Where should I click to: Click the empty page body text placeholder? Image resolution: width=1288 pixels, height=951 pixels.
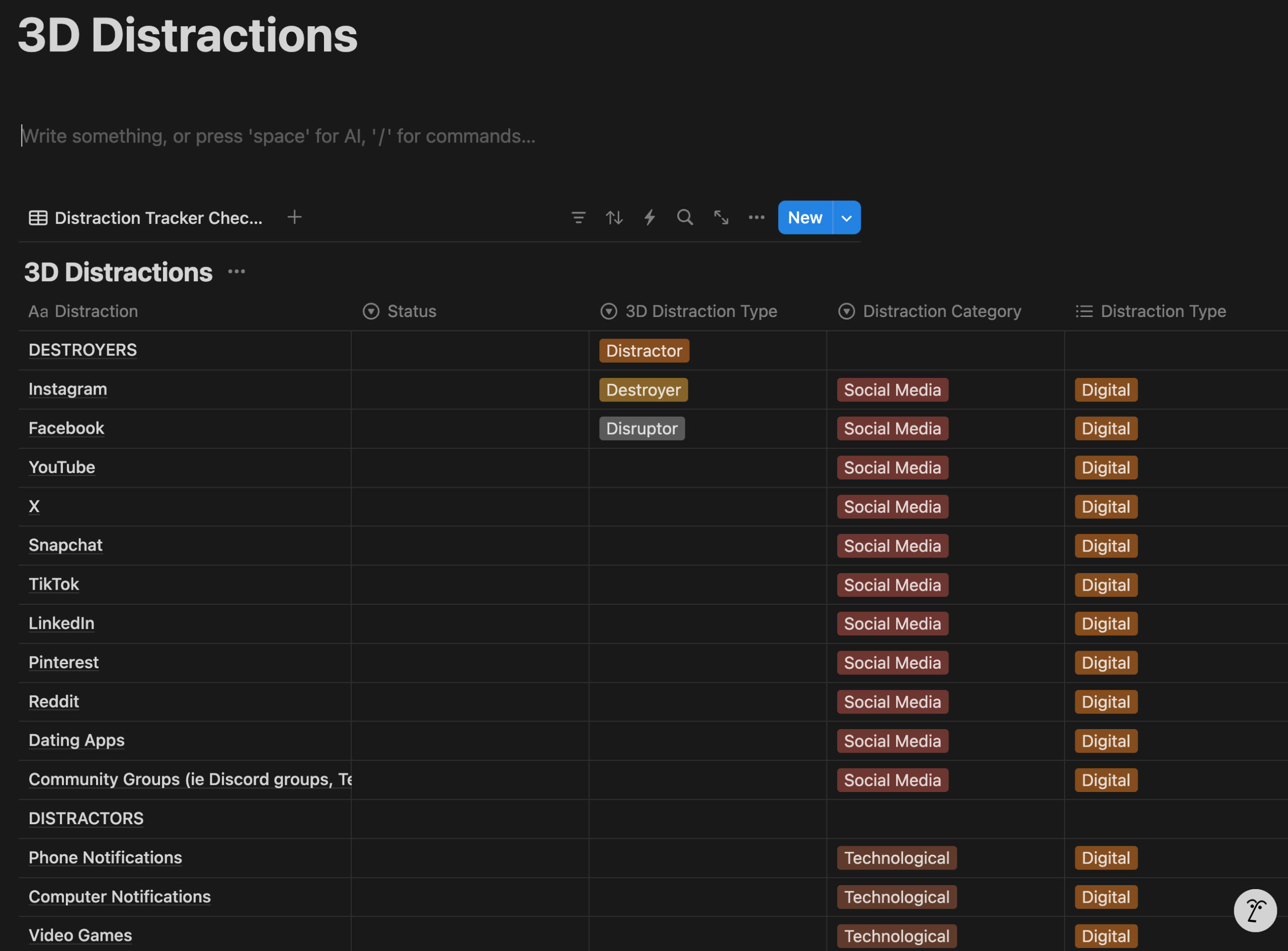(x=279, y=136)
